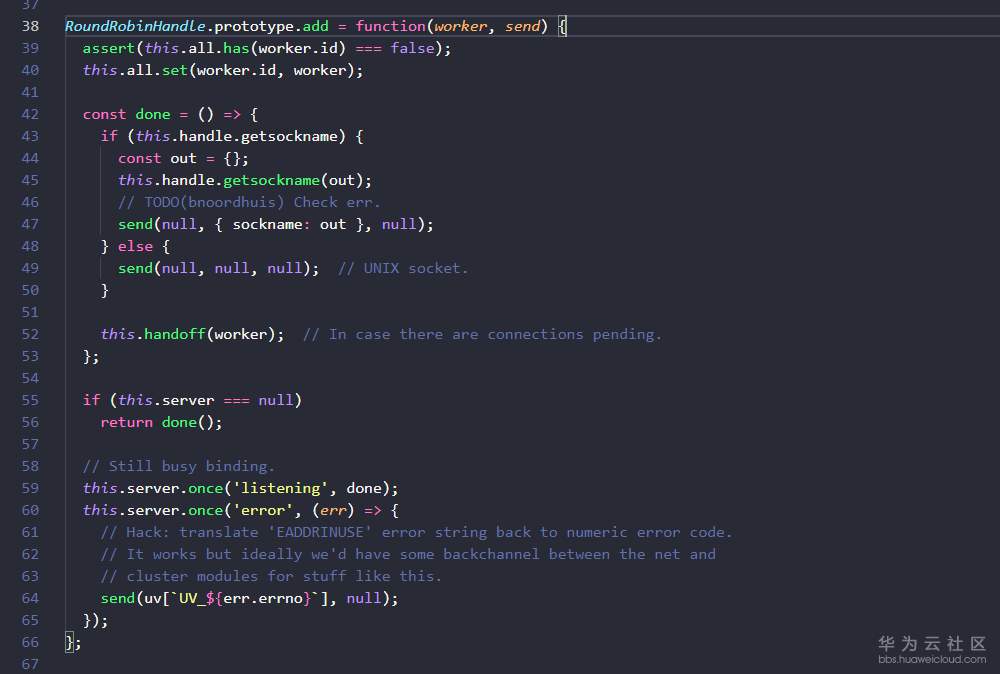Click the 'error' string on line 60
The height and width of the screenshot is (674, 1000).
[262, 510]
